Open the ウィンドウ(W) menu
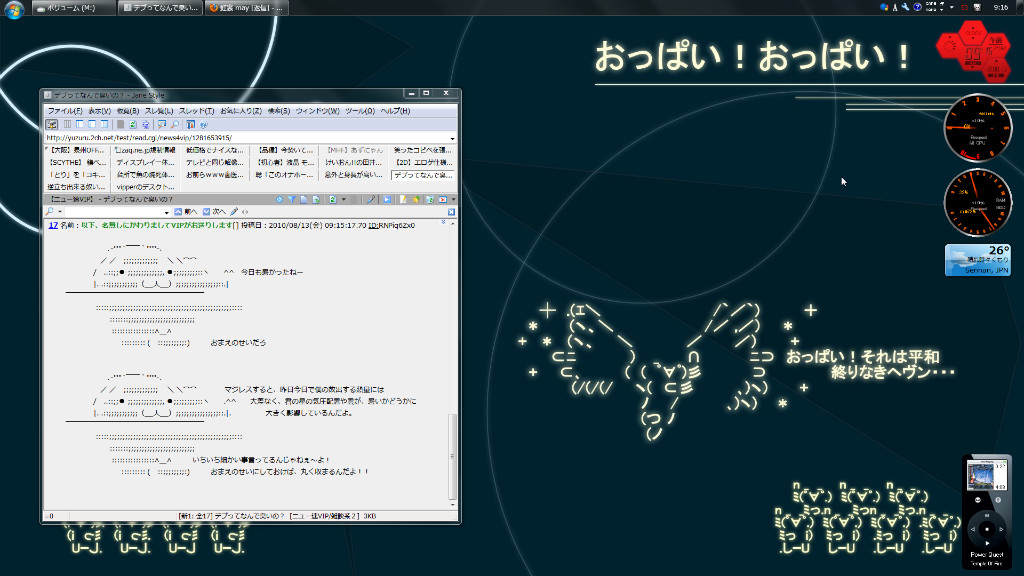Screen dimensions: 1024x576 [x=317, y=111]
